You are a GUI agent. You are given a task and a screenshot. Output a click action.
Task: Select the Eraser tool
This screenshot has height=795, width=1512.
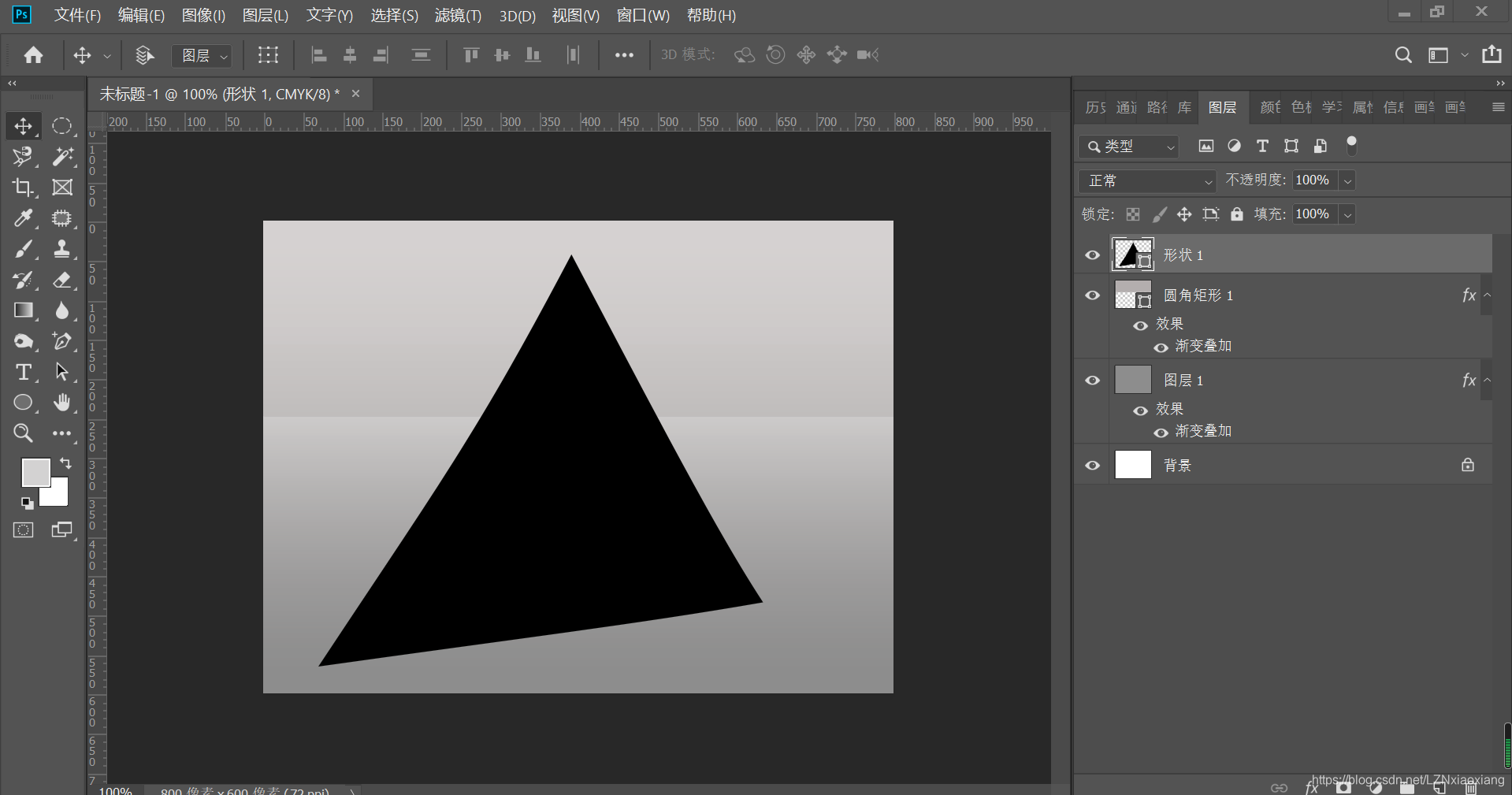pos(61,280)
